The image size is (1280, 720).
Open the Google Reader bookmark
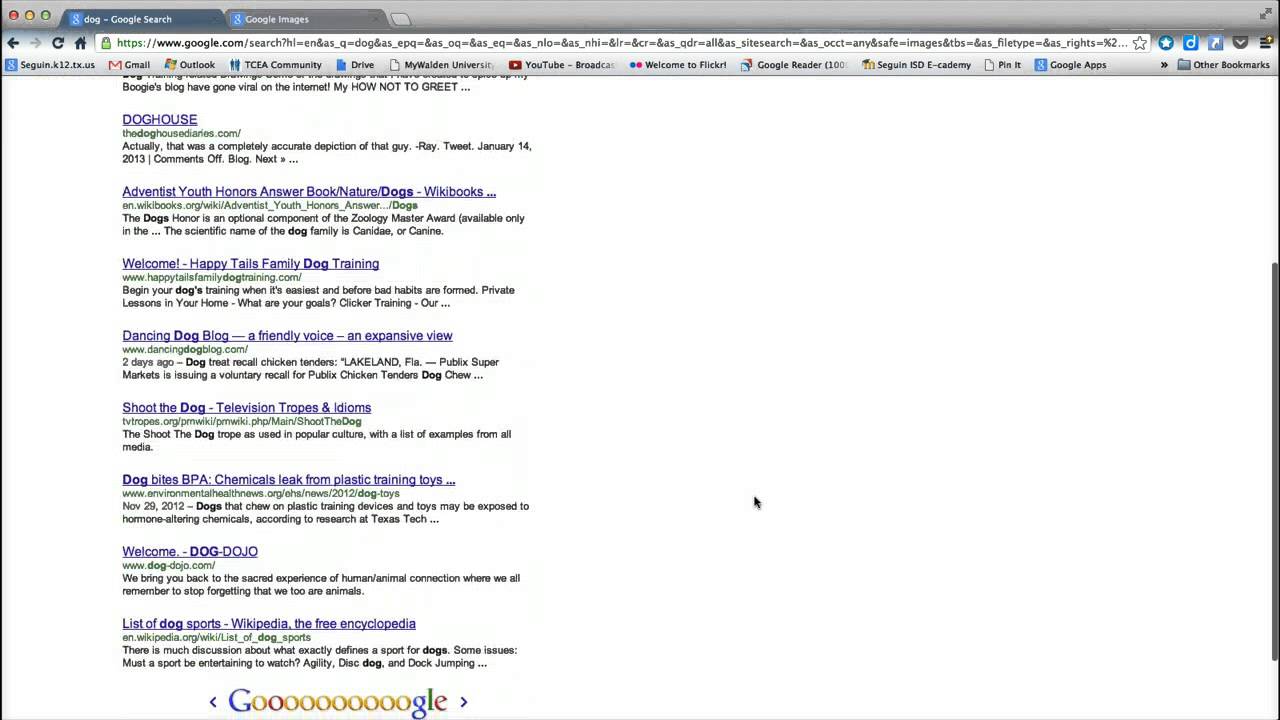[x=794, y=65]
